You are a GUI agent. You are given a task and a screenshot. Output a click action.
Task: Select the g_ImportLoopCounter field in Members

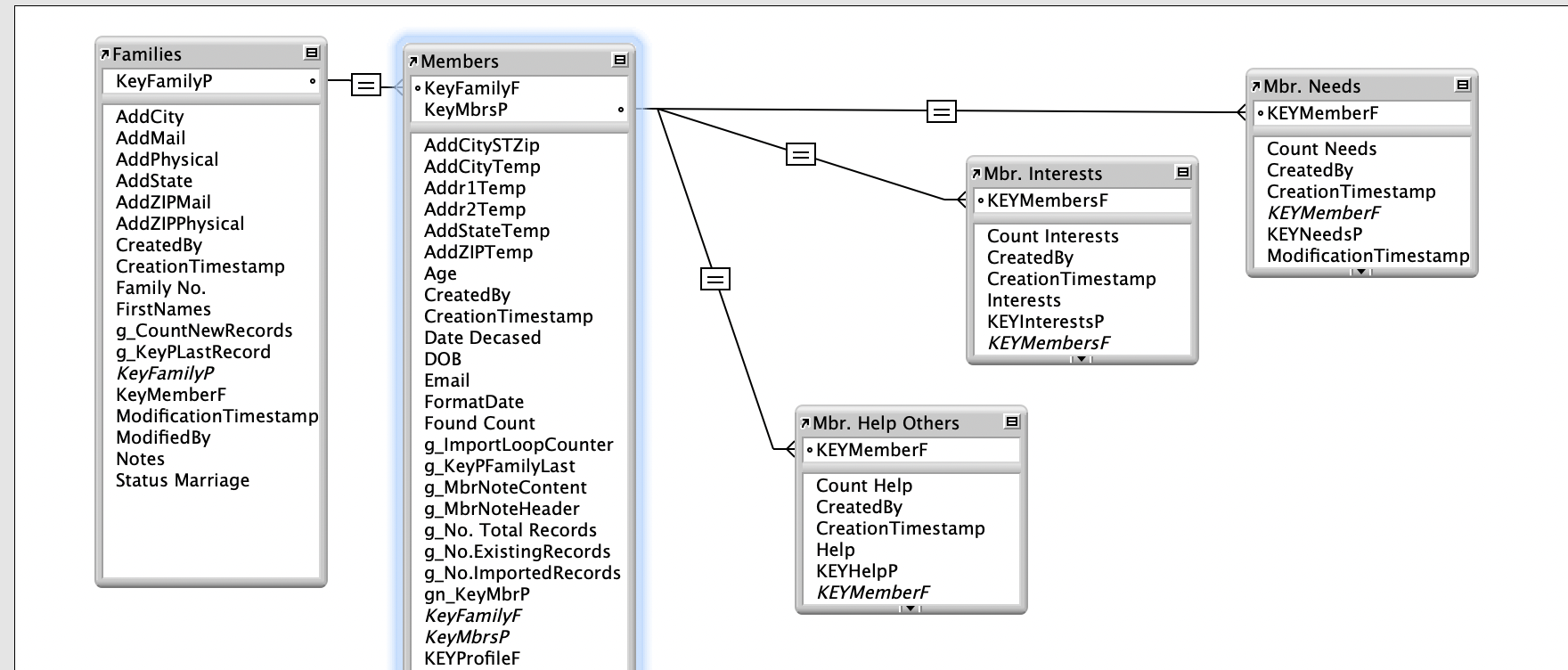coord(519,445)
